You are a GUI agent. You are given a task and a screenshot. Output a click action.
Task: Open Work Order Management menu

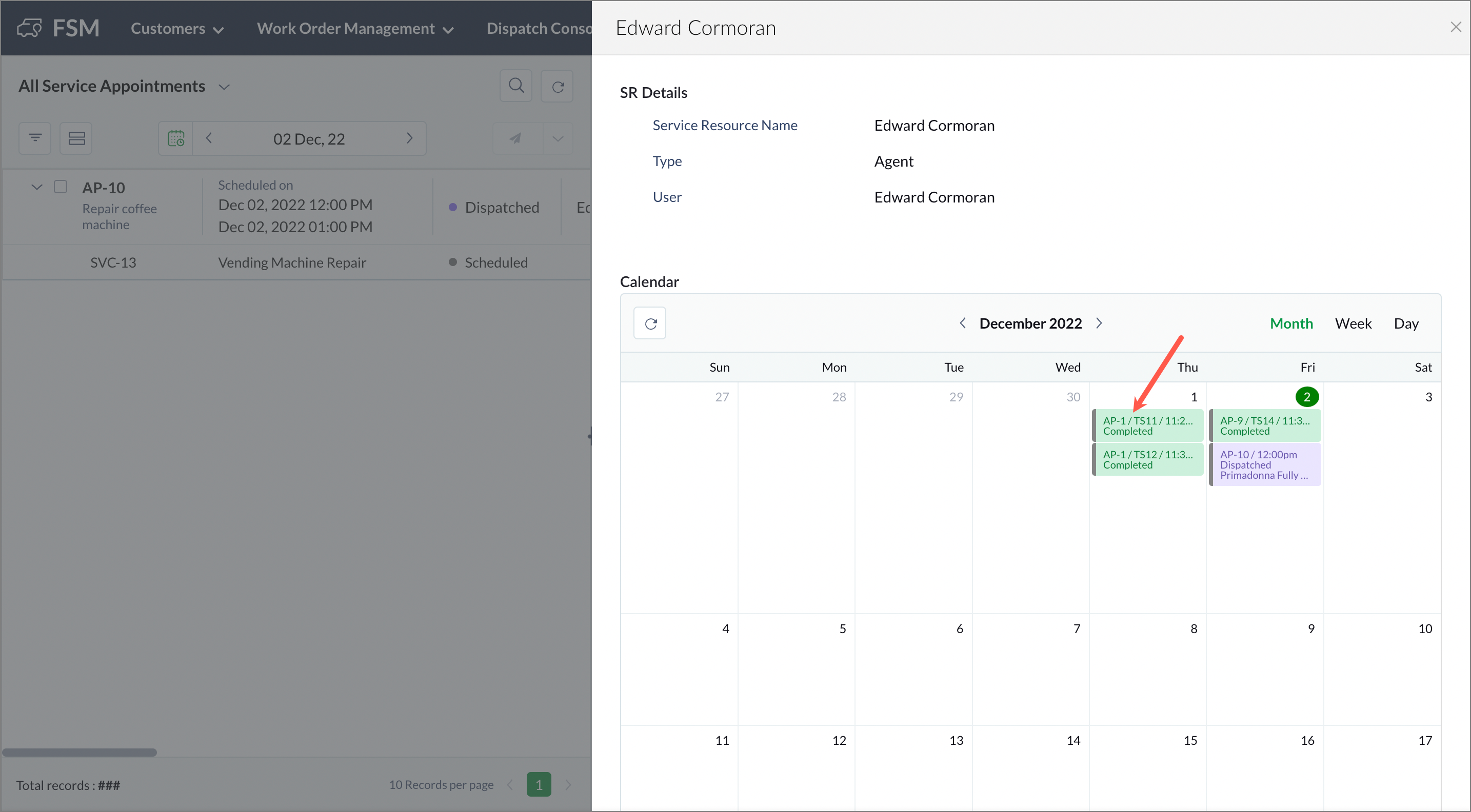coord(354,29)
